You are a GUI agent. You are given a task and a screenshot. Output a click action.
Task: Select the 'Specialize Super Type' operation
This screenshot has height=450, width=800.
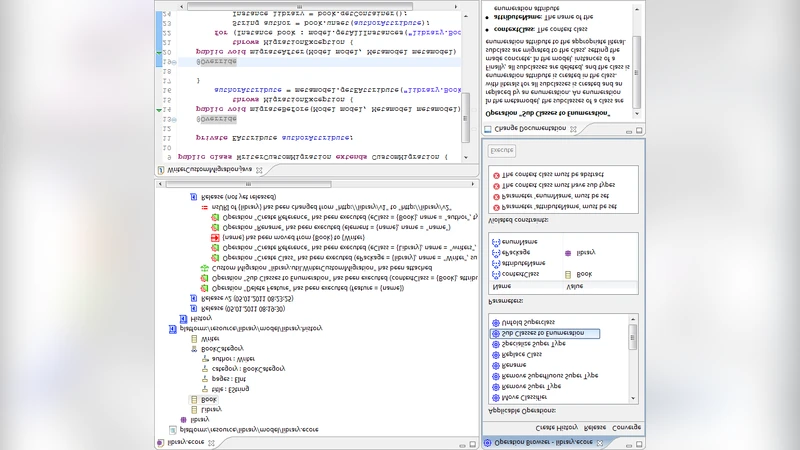534,344
